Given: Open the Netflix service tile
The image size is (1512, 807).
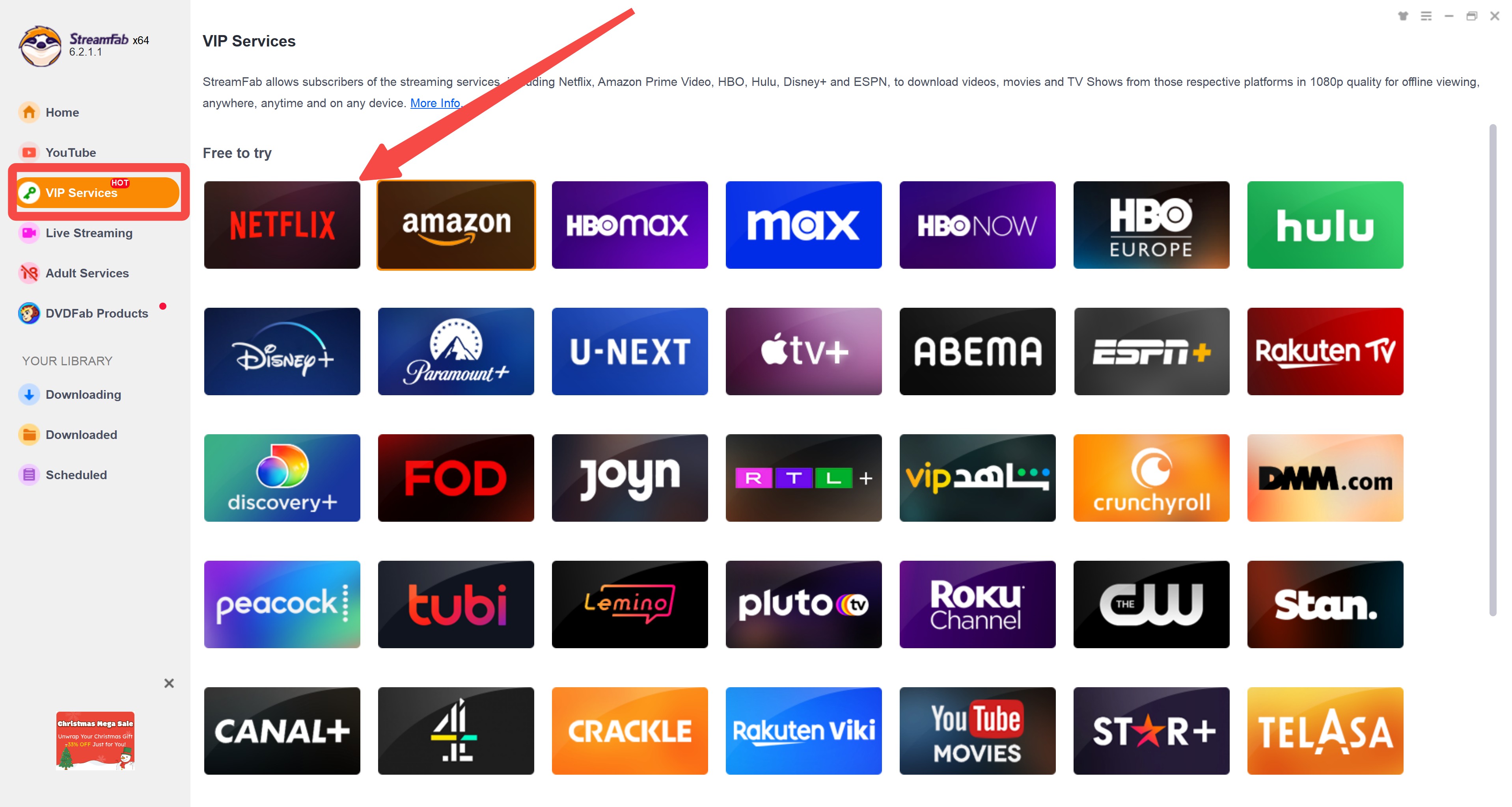Looking at the screenshot, I should coord(282,225).
